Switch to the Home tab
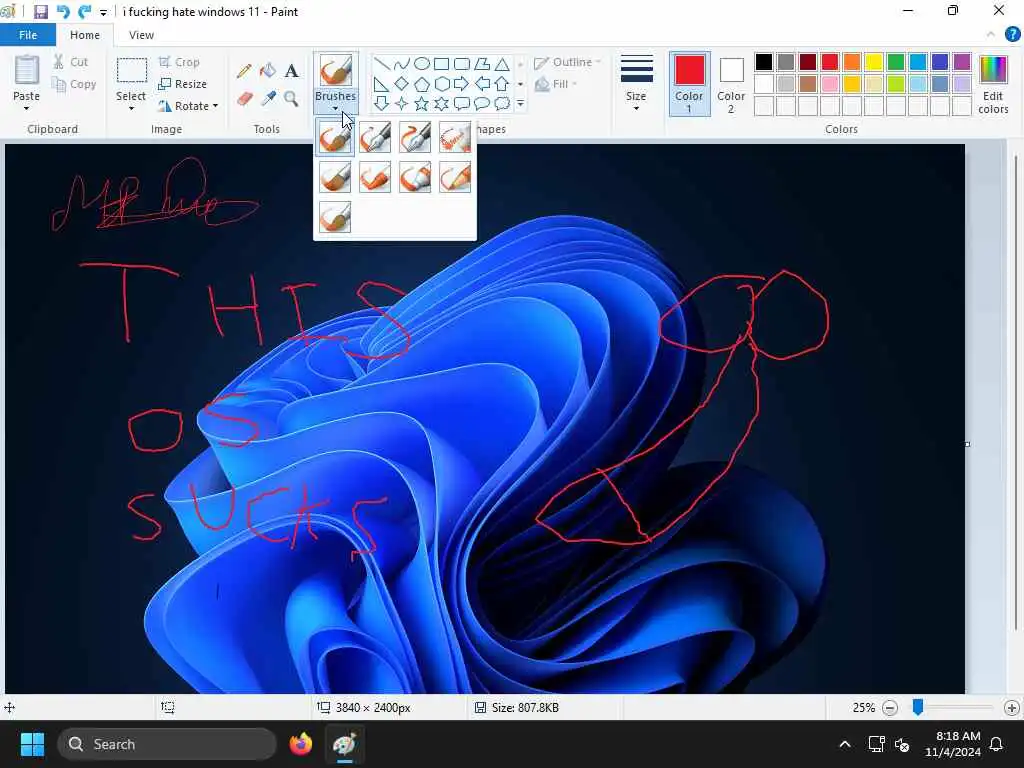The image size is (1024, 768). tap(85, 35)
